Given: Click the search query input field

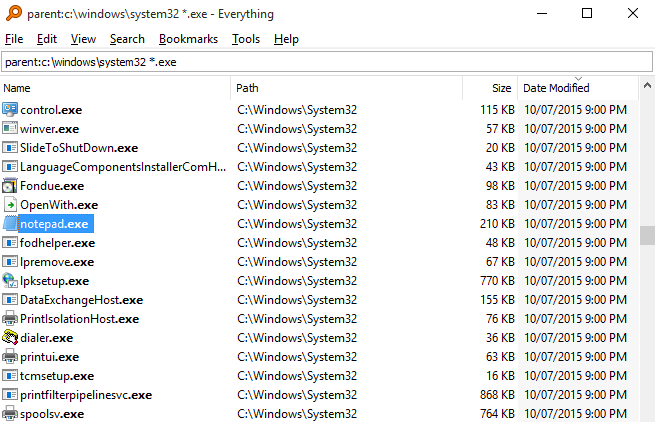Looking at the screenshot, I should 326,62.
